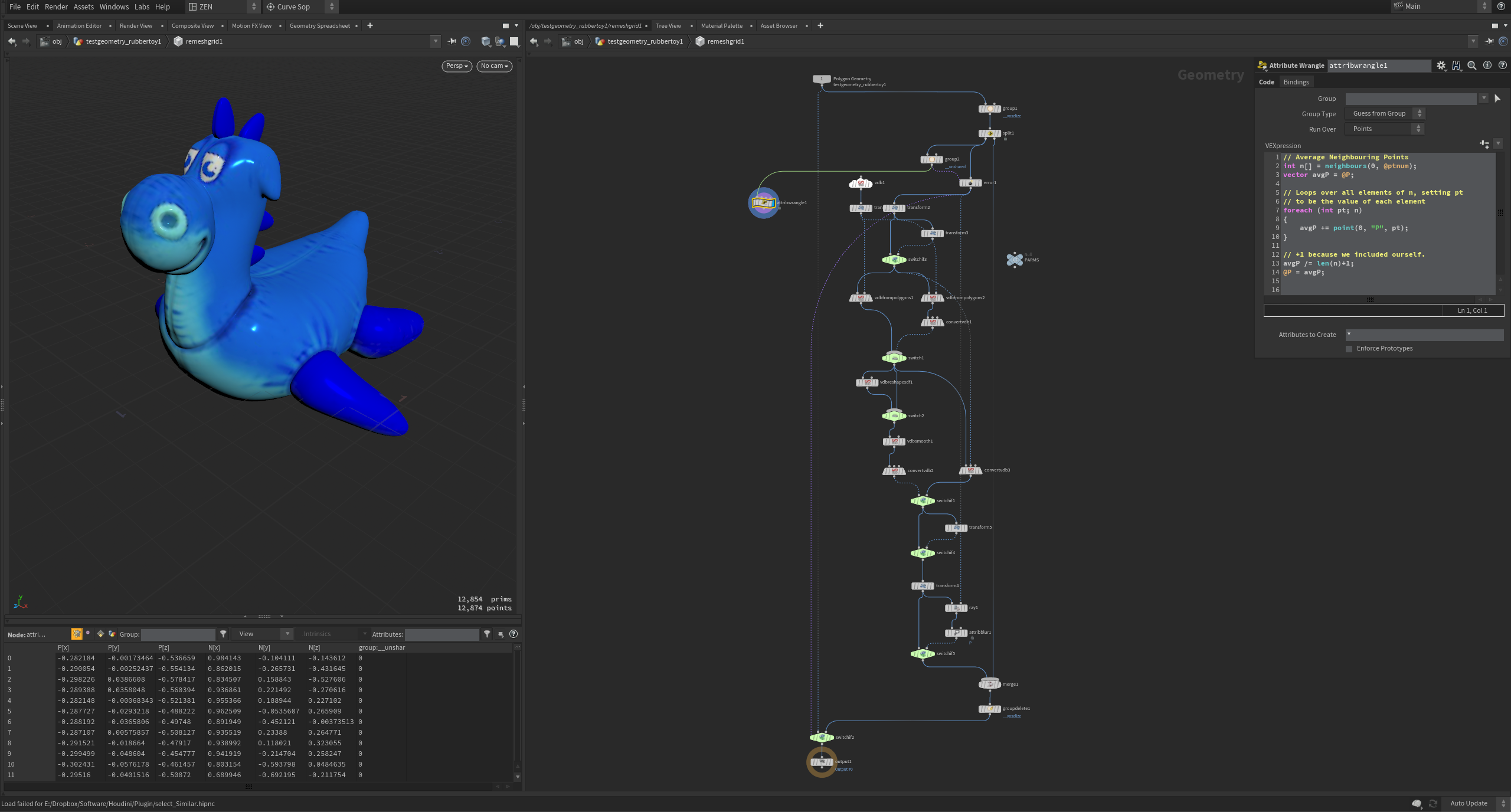
Task: Click the back arrow in network pane
Action: (534, 41)
